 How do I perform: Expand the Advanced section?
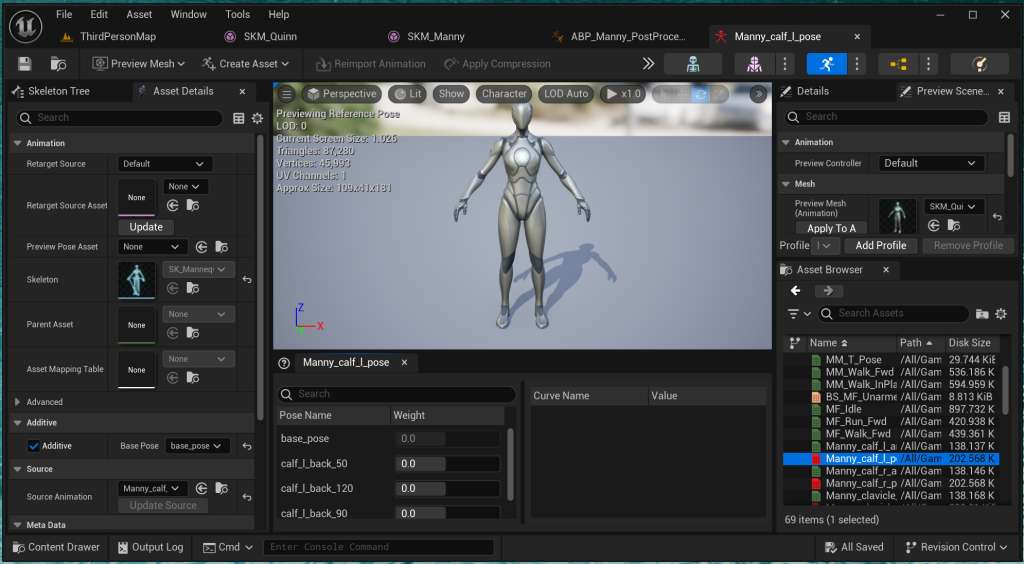18,402
